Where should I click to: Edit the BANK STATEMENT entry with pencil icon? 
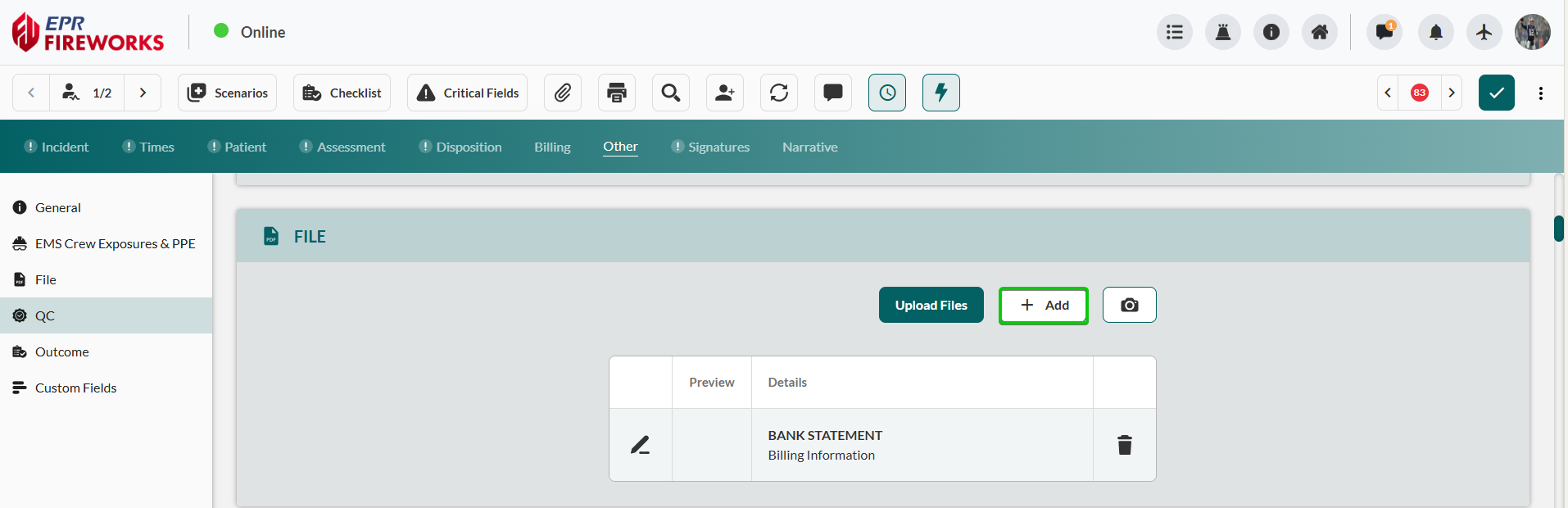pos(640,445)
